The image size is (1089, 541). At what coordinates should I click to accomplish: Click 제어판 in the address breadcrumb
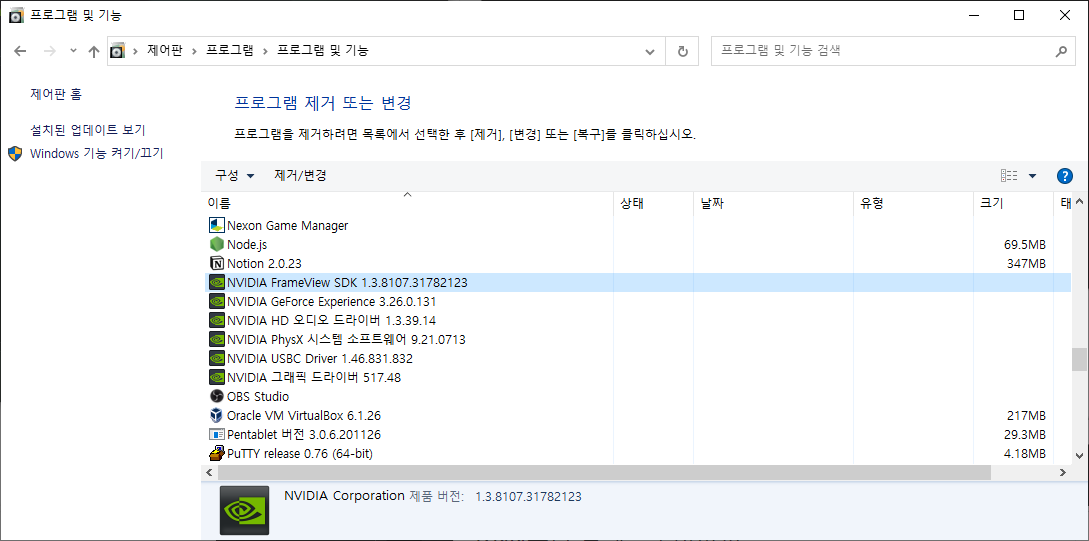(165, 51)
